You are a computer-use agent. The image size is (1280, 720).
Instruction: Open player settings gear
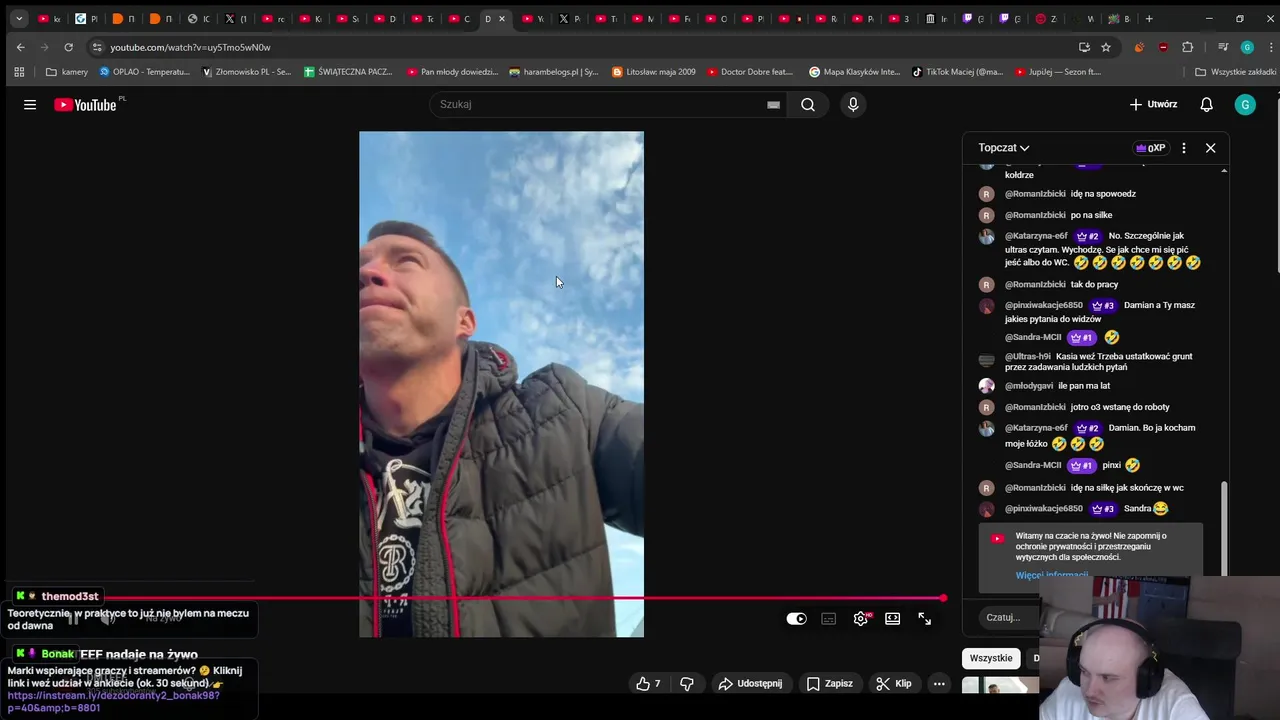coord(860,619)
